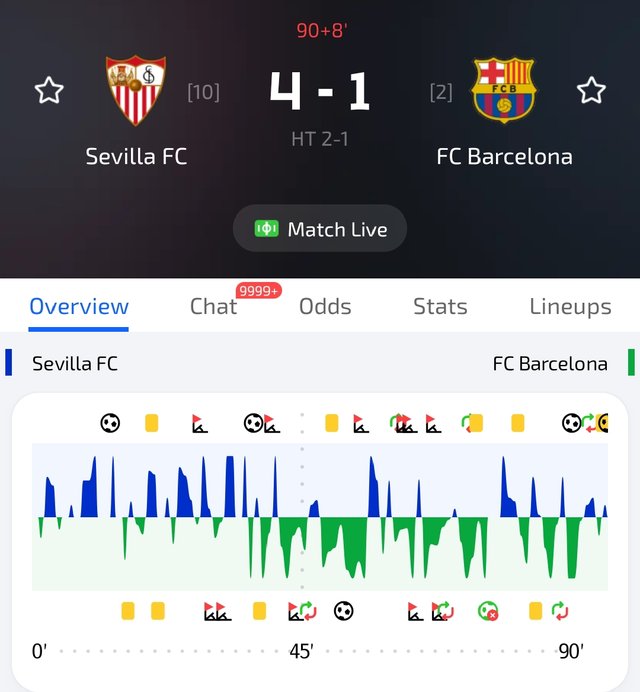Select the Overview tab
The image size is (640, 692).
(x=79, y=307)
